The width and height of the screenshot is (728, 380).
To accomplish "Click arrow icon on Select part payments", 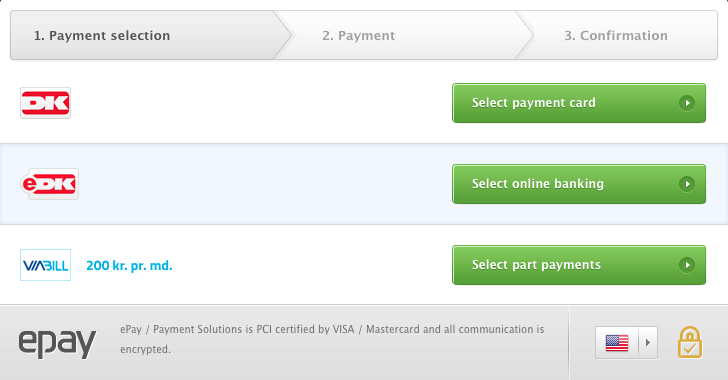I will click(687, 265).
